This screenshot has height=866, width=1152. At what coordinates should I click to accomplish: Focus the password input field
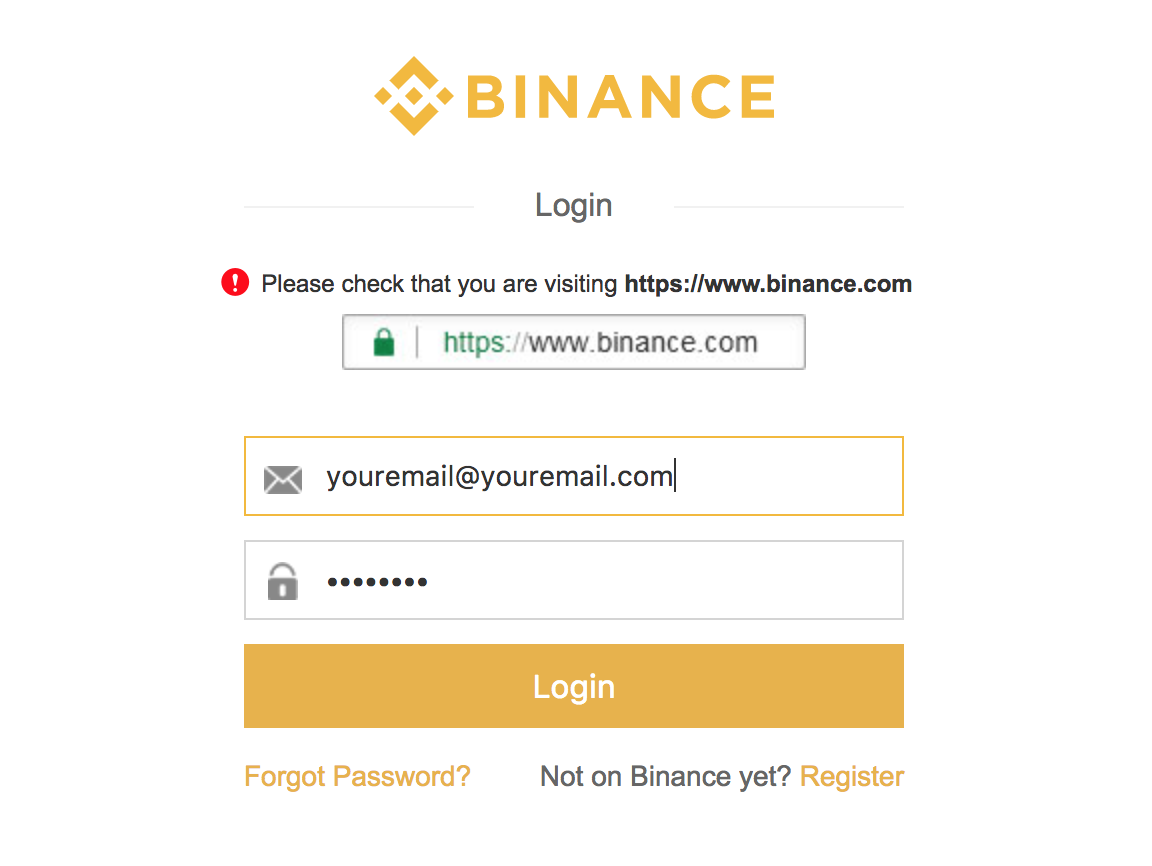pos(574,580)
